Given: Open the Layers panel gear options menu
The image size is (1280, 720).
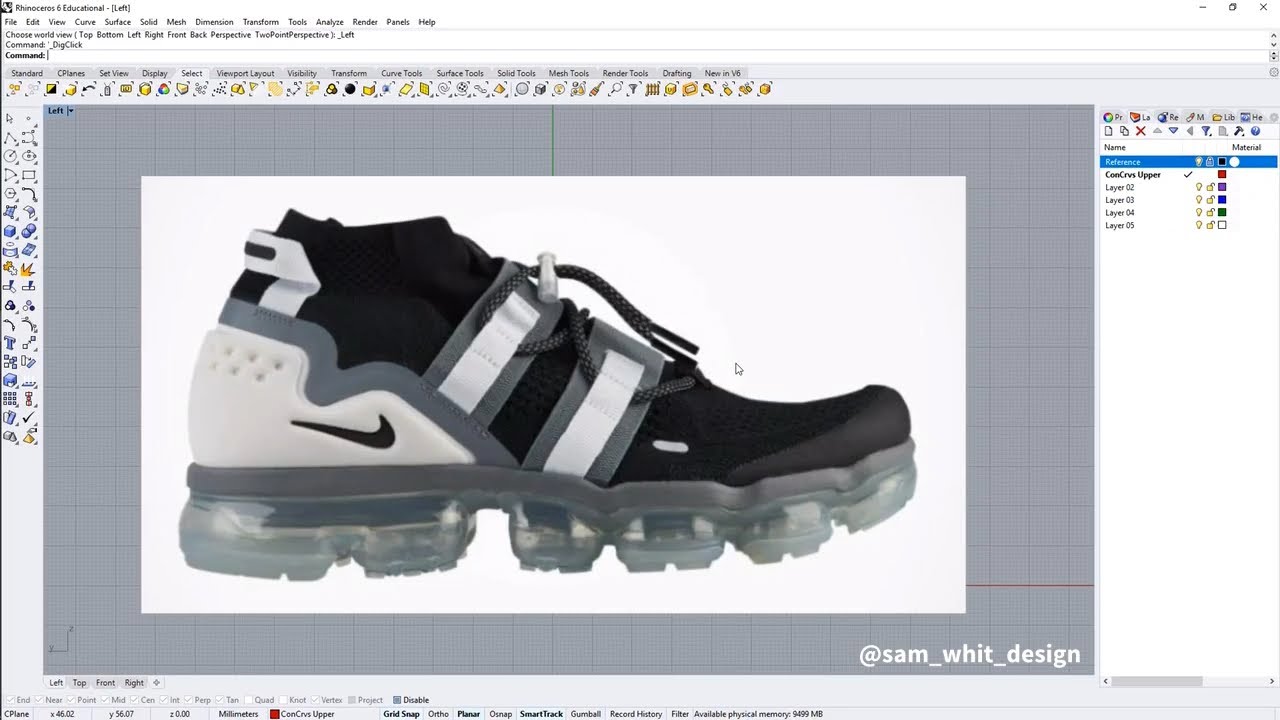Looking at the screenshot, I should (x=1273, y=117).
